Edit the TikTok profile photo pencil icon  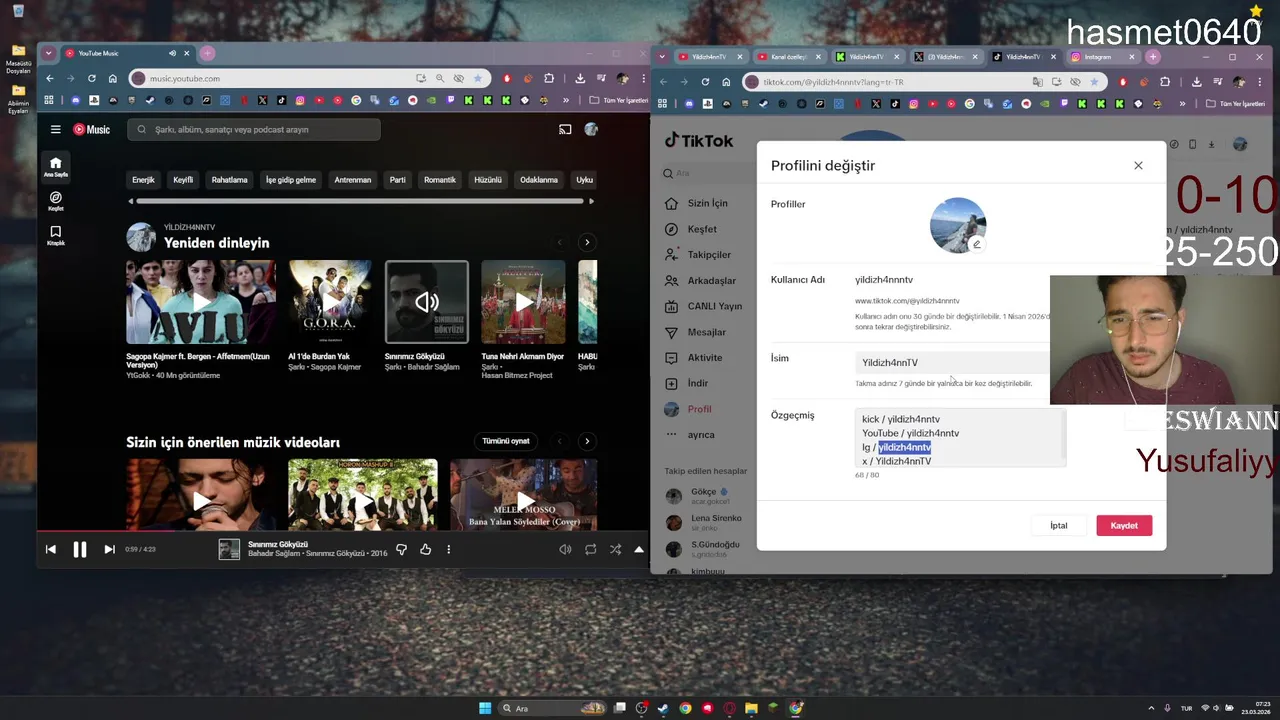click(977, 244)
